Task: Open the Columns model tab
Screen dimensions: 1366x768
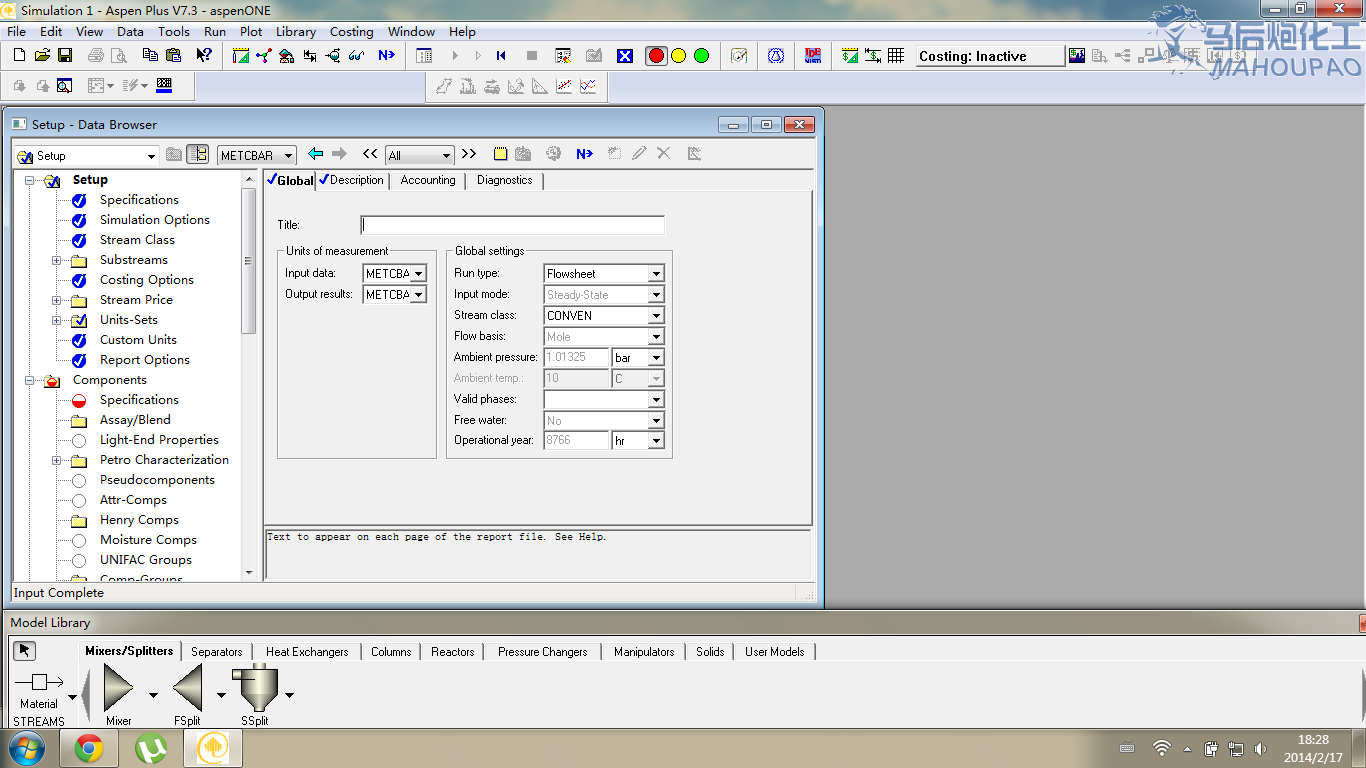Action: (x=391, y=652)
